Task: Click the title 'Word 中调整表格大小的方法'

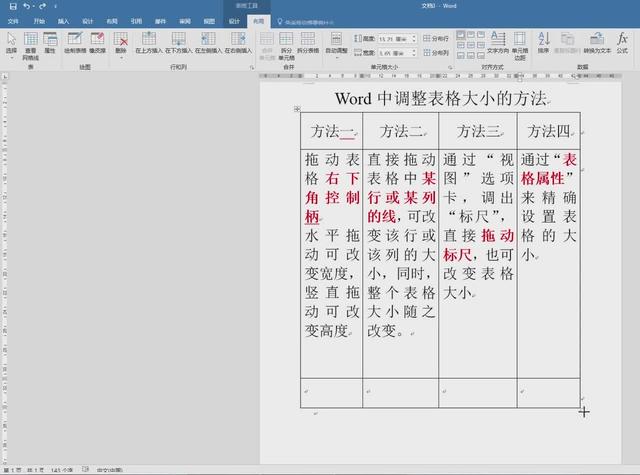Action: pyautogui.click(x=441, y=99)
